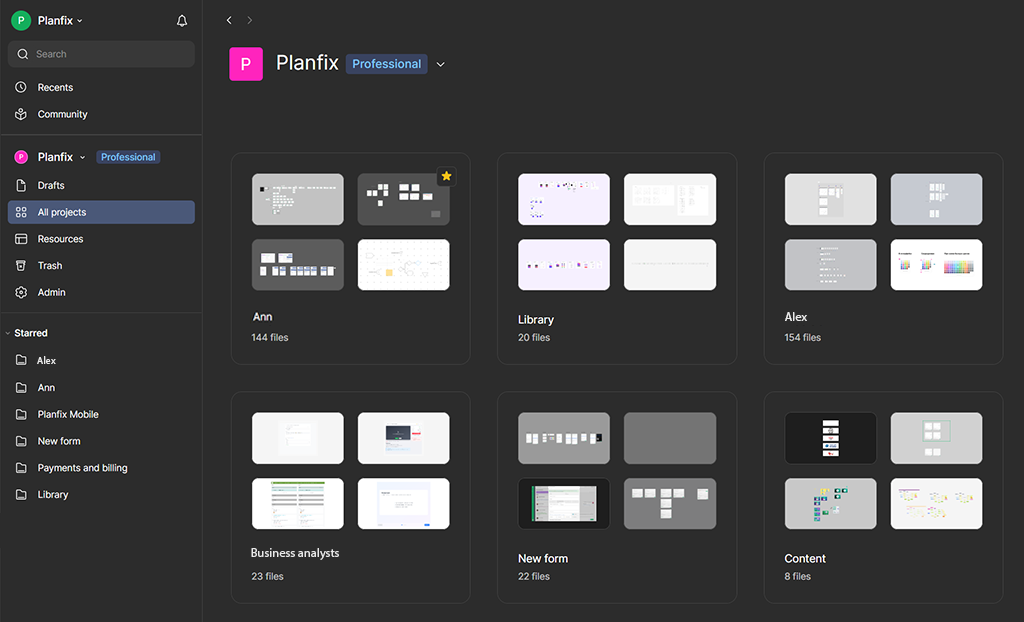
Task: Click the green Planfix avatar at top left
Action: click(x=20, y=20)
